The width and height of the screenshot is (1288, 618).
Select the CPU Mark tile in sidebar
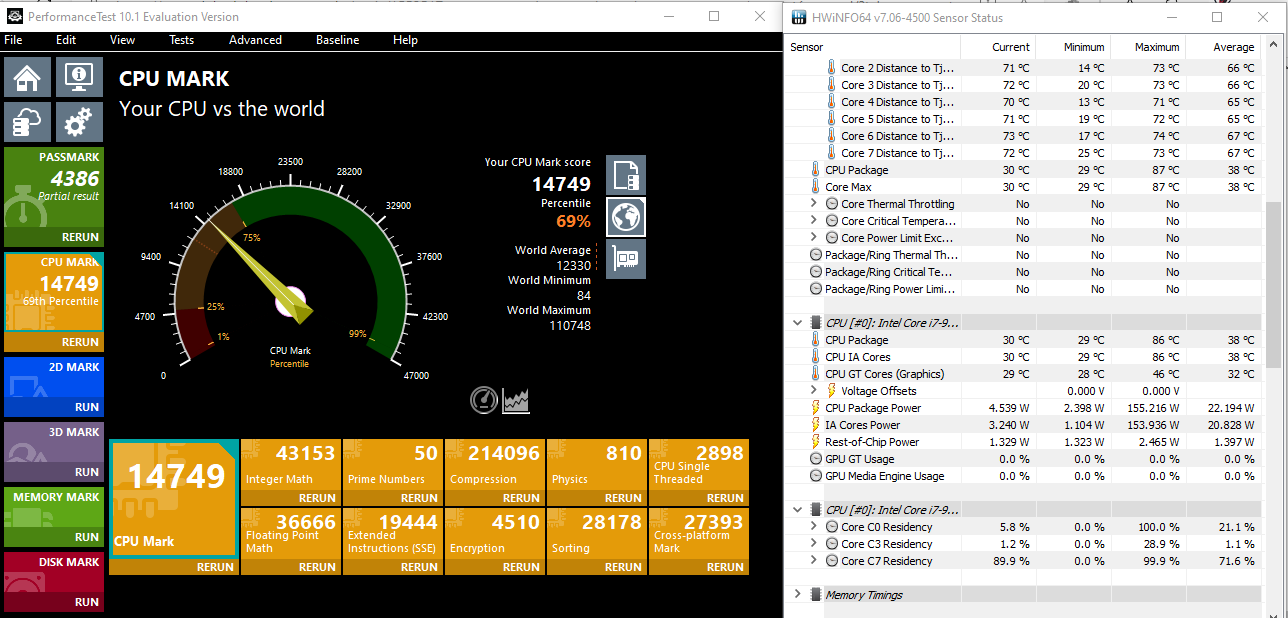[x=53, y=292]
